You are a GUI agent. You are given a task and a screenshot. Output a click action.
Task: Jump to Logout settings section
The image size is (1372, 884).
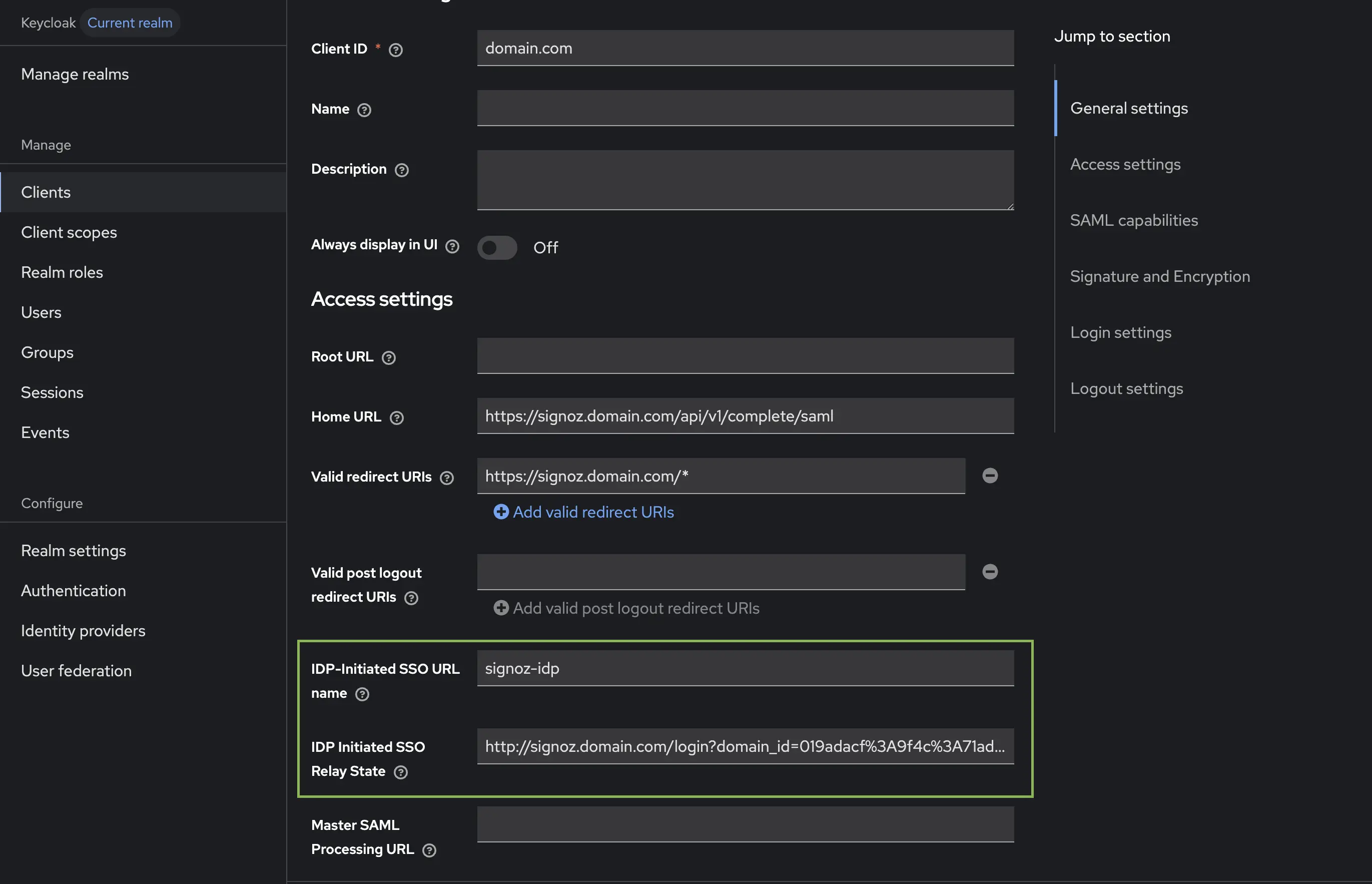tap(1126, 388)
